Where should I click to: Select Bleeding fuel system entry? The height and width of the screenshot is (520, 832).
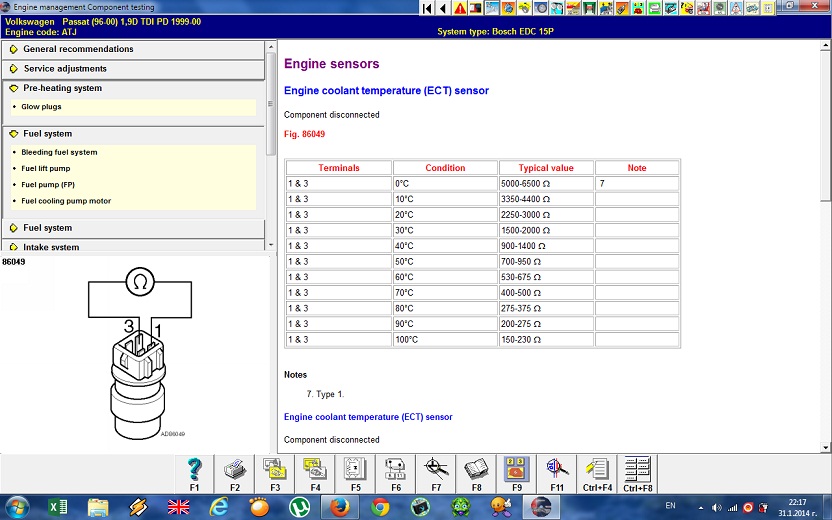tap(59, 152)
